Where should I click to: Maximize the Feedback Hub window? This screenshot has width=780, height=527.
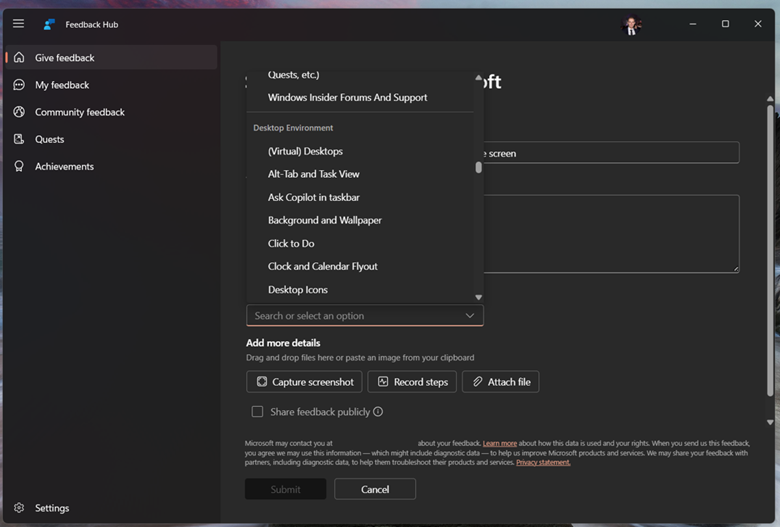725,24
